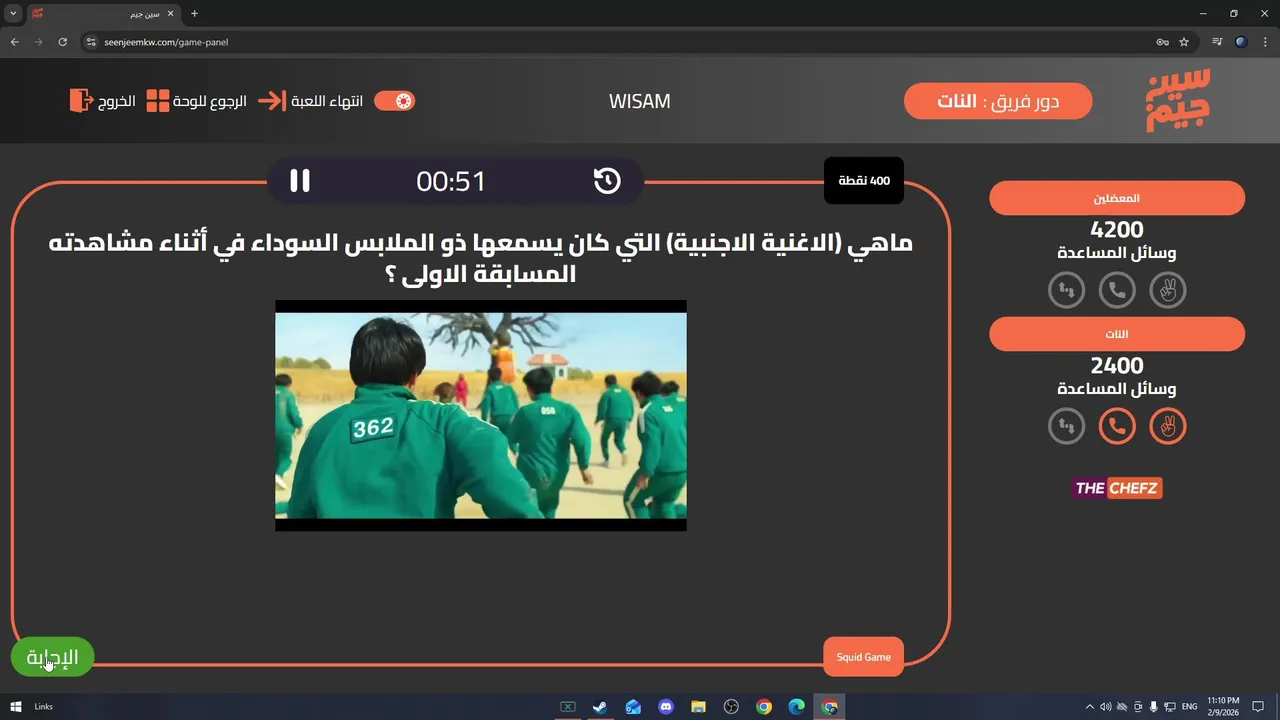This screenshot has width=1280, height=720.
Task: Use المعضلين team's swap lifeline
Action: (x=1066, y=290)
